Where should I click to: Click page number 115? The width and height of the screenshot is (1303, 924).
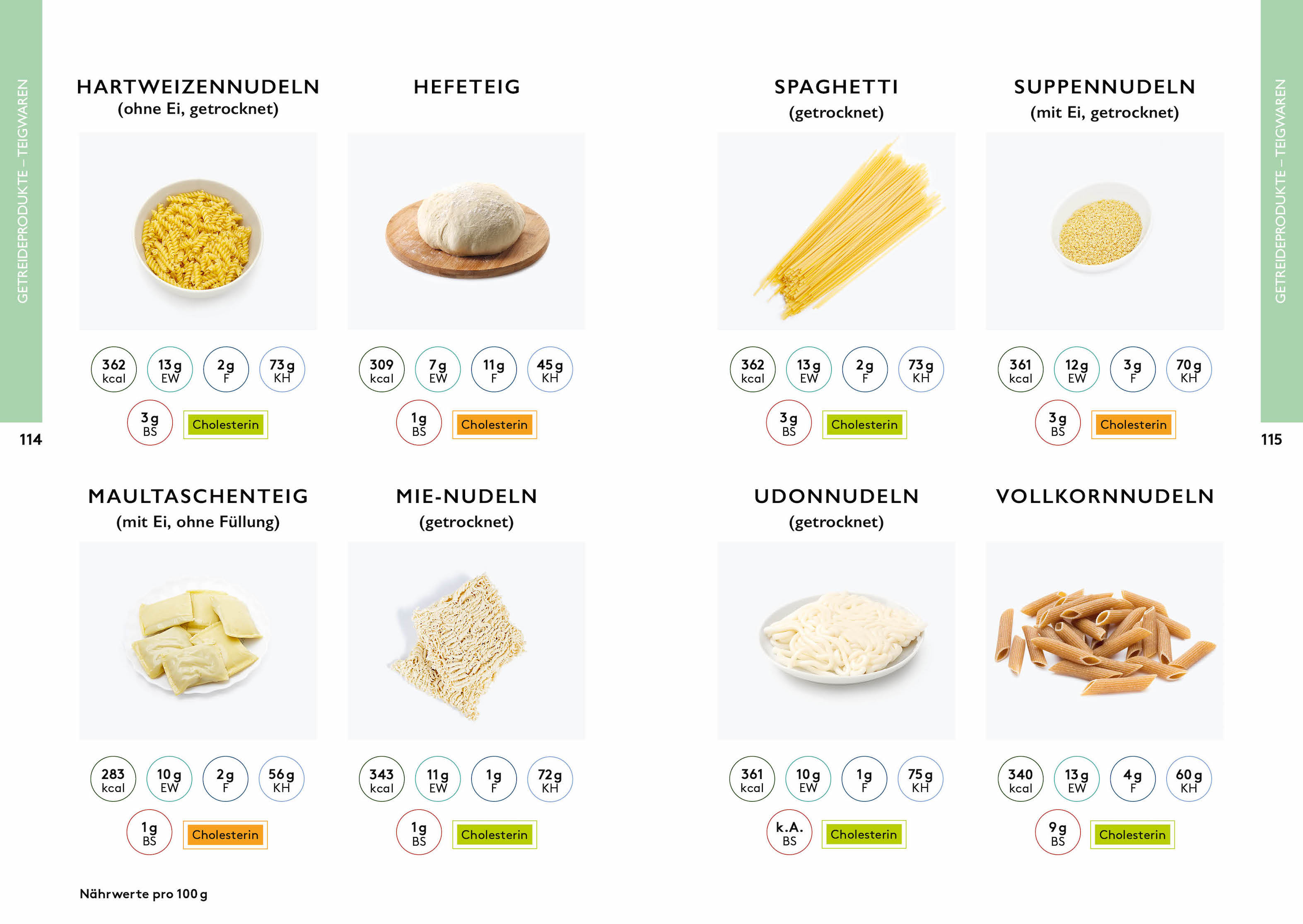[1271, 439]
